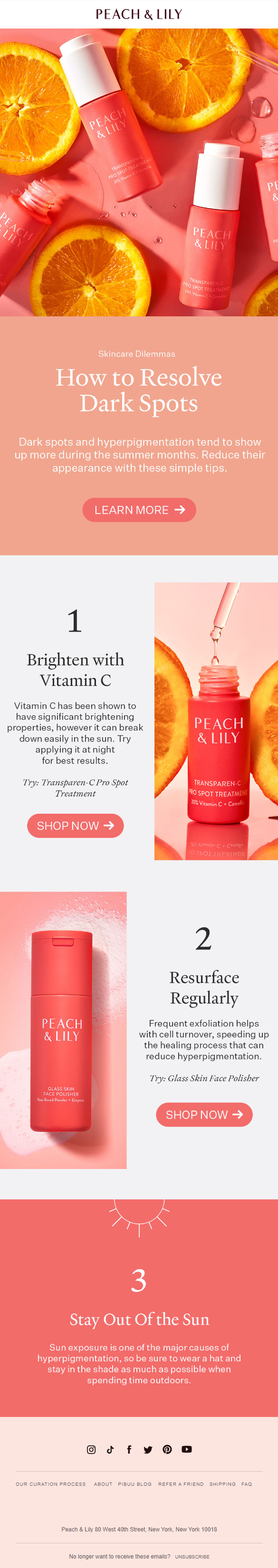
Task: Shop Now for Glass Skin Face Polisher
Action: (204, 1114)
